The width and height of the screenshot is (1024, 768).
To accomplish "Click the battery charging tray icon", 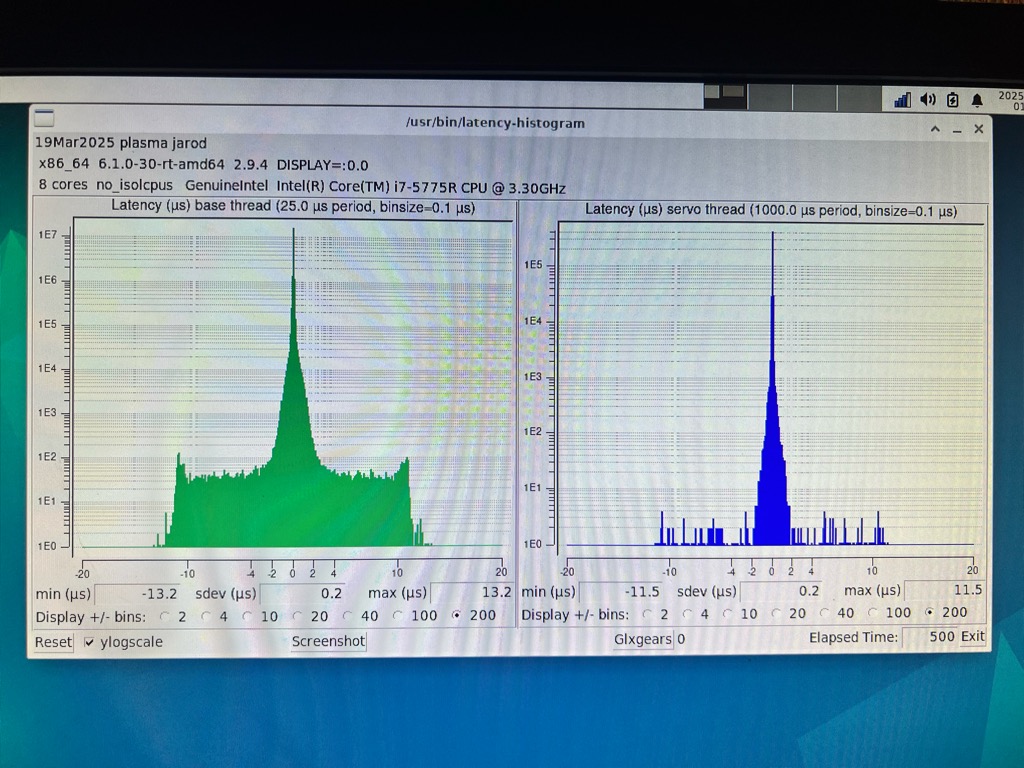I will [953, 100].
